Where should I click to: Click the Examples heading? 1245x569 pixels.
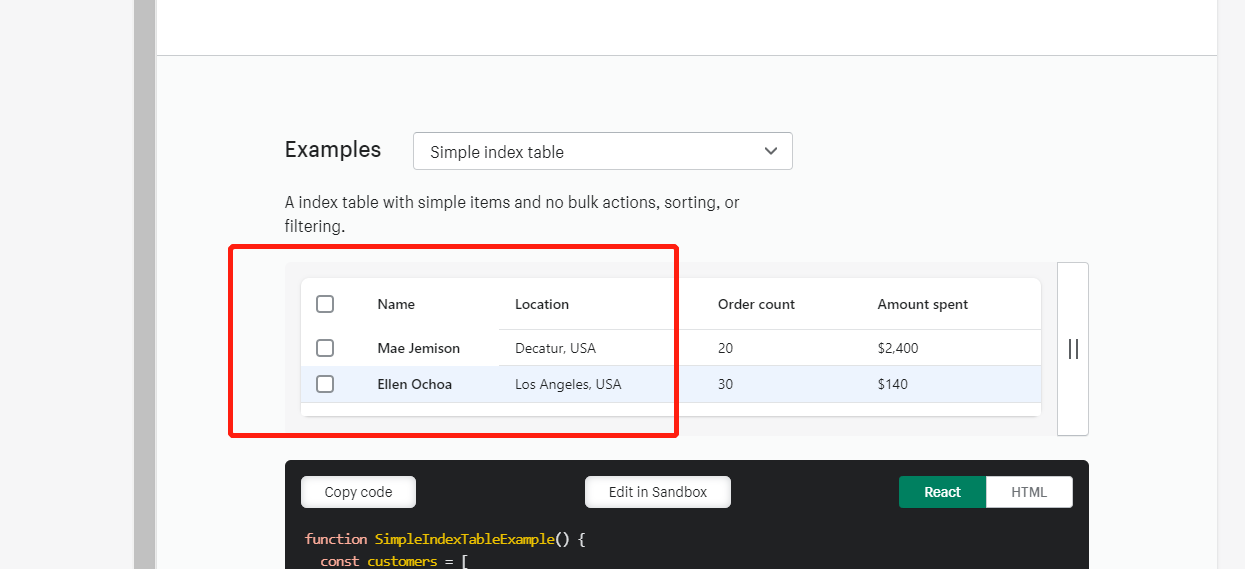tap(333, 150)
